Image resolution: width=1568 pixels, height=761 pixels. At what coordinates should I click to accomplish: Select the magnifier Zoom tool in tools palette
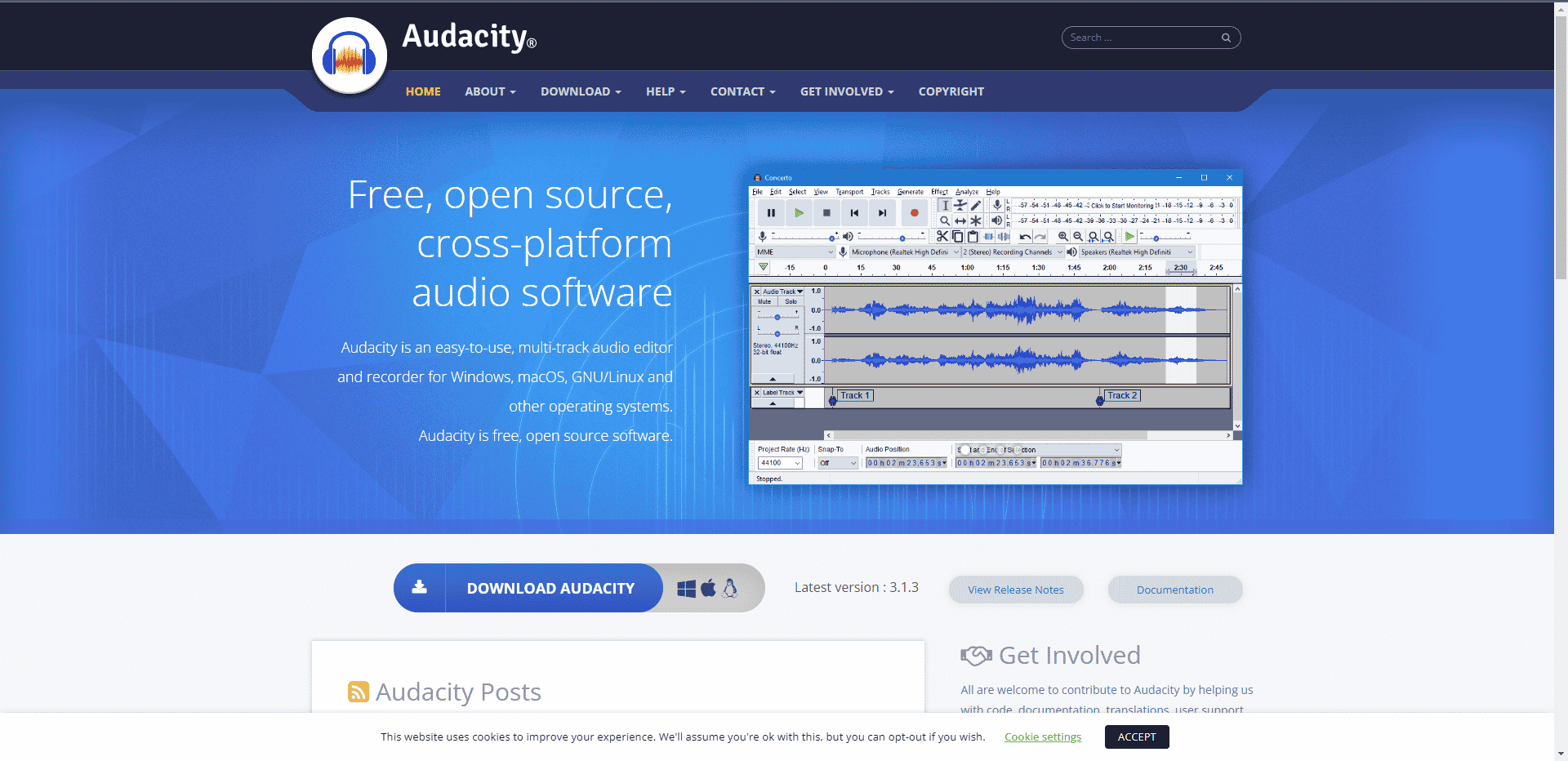pyautogui.click(x=945, y=220)
